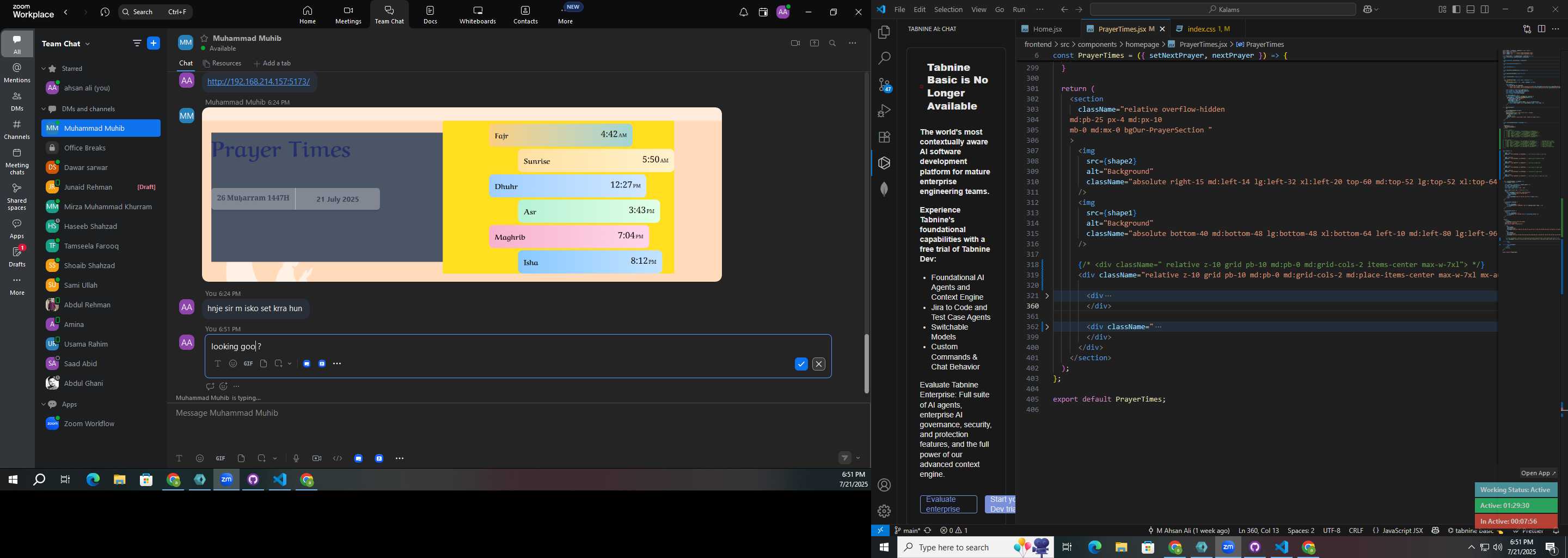Open Zoom notifications bell
The height and width of the screenshot is (558, 1568).
[743, 12]
